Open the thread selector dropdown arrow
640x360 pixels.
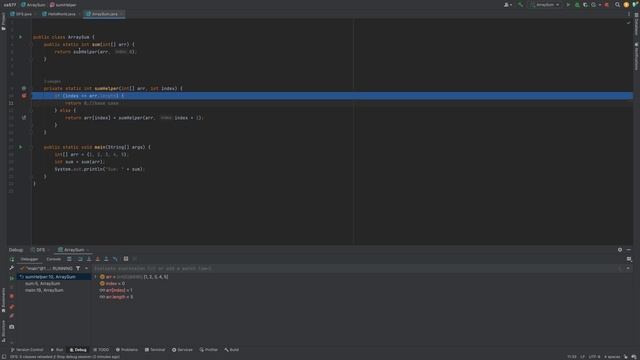(x=86, y=269)
